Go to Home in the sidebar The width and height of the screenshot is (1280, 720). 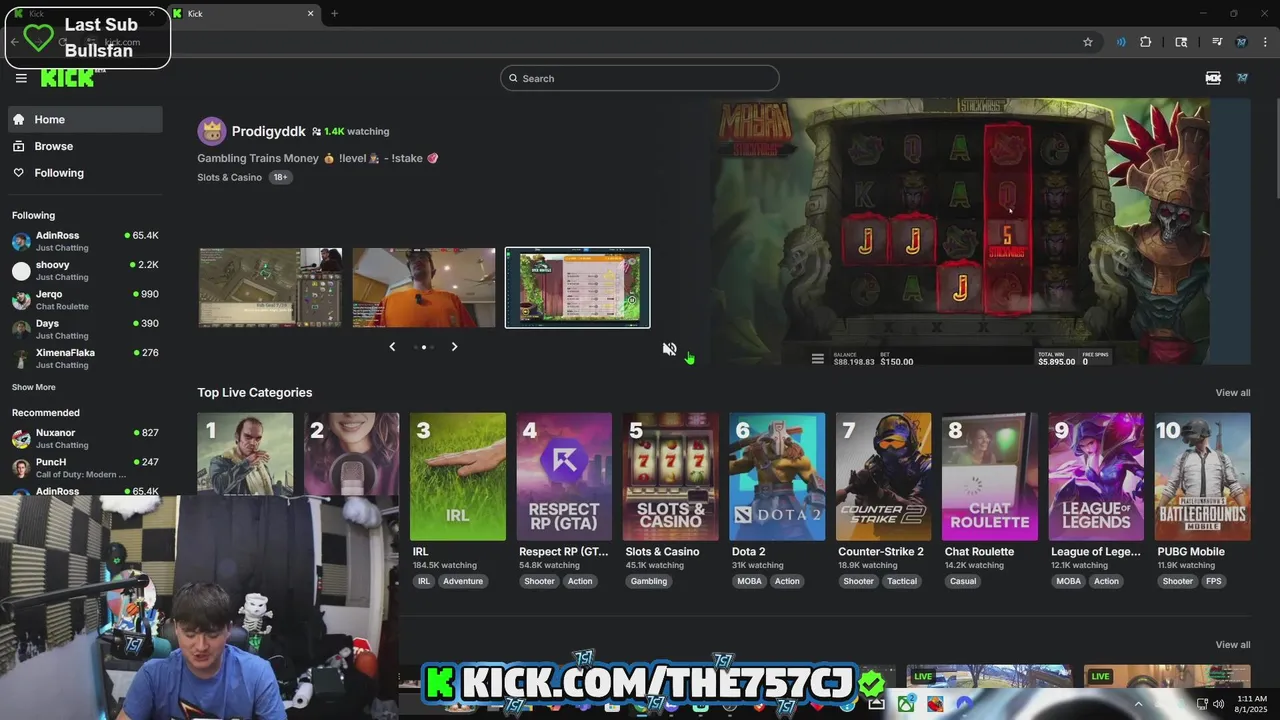coord(85,119)
